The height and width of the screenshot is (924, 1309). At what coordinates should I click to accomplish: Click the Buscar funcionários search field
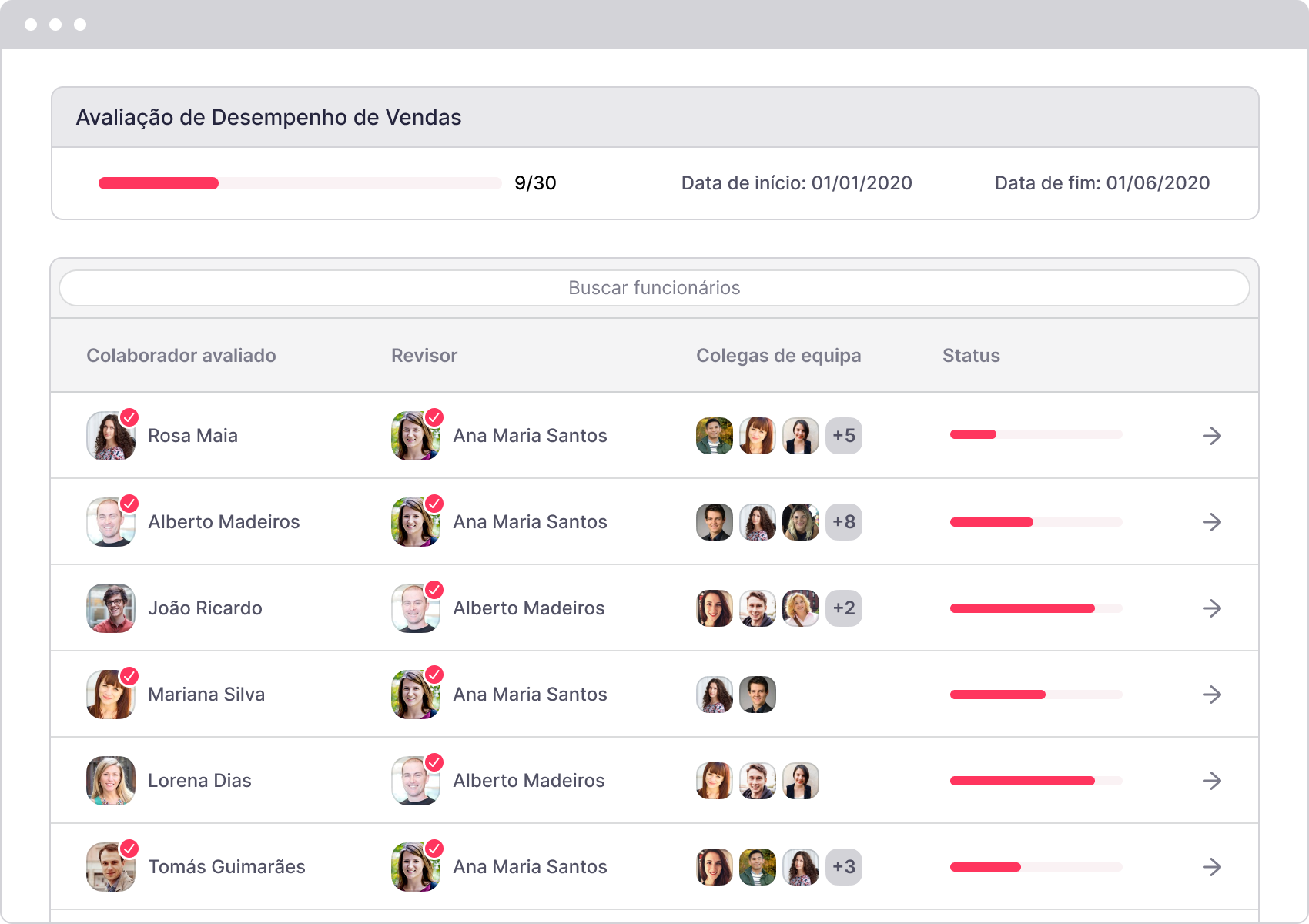point(654,288)
